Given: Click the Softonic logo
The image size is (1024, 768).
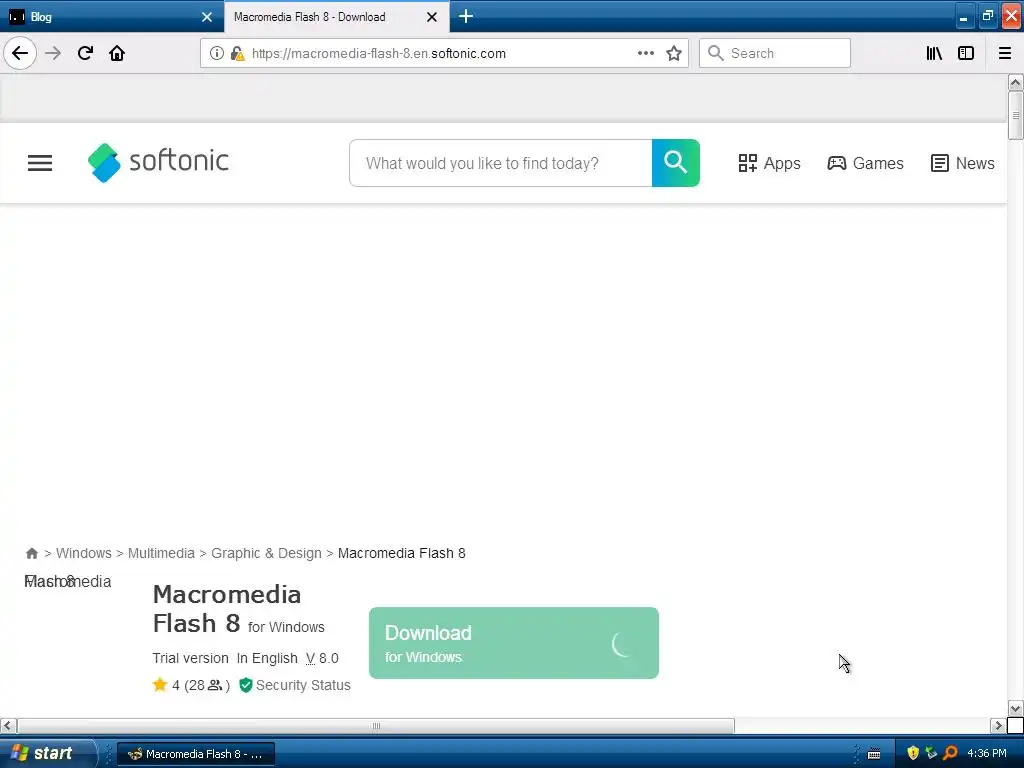Looking at the screenshot, I should coord(158,163).
